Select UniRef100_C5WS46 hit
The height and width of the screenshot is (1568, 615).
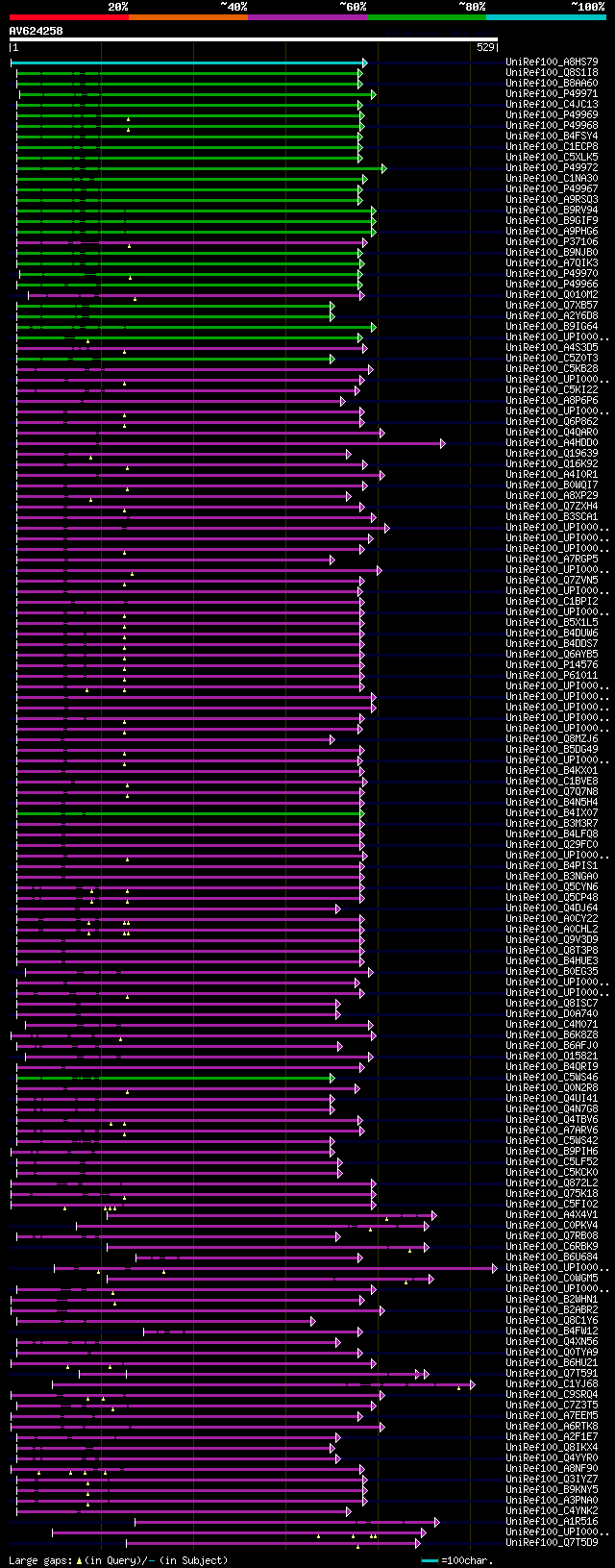(x=552, y=1078)
